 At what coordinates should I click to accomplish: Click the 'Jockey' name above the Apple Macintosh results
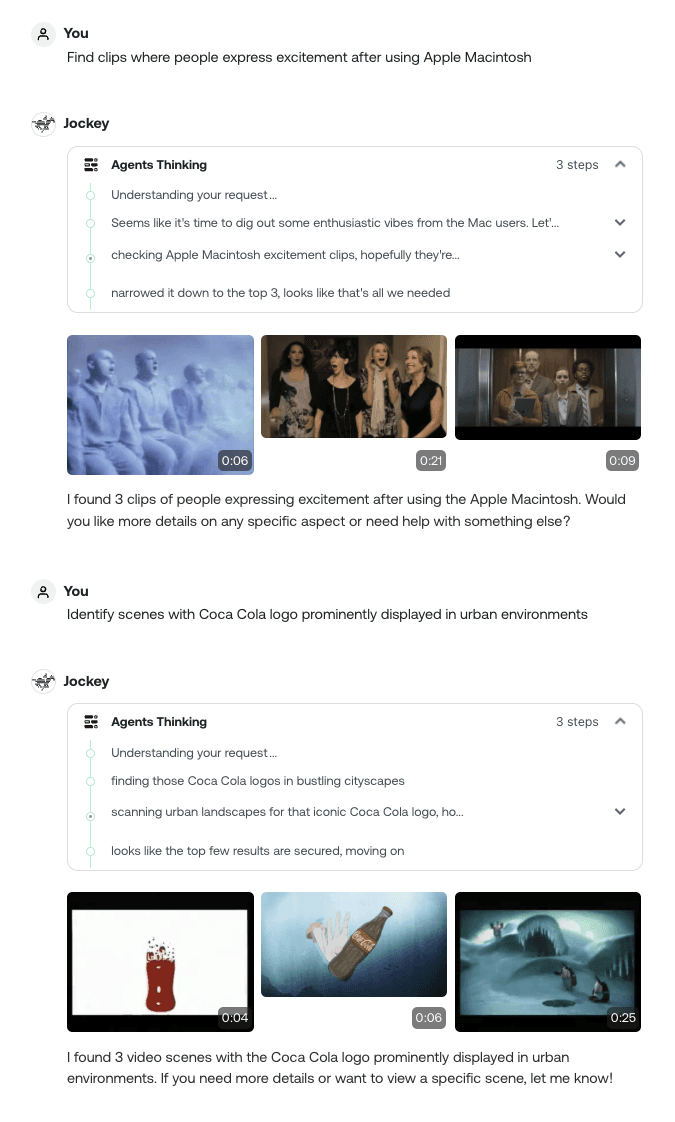86,123
